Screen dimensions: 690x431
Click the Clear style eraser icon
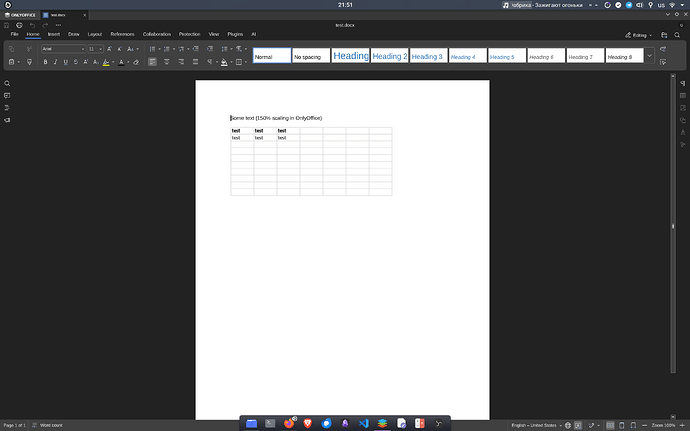[x=136, y=62]
